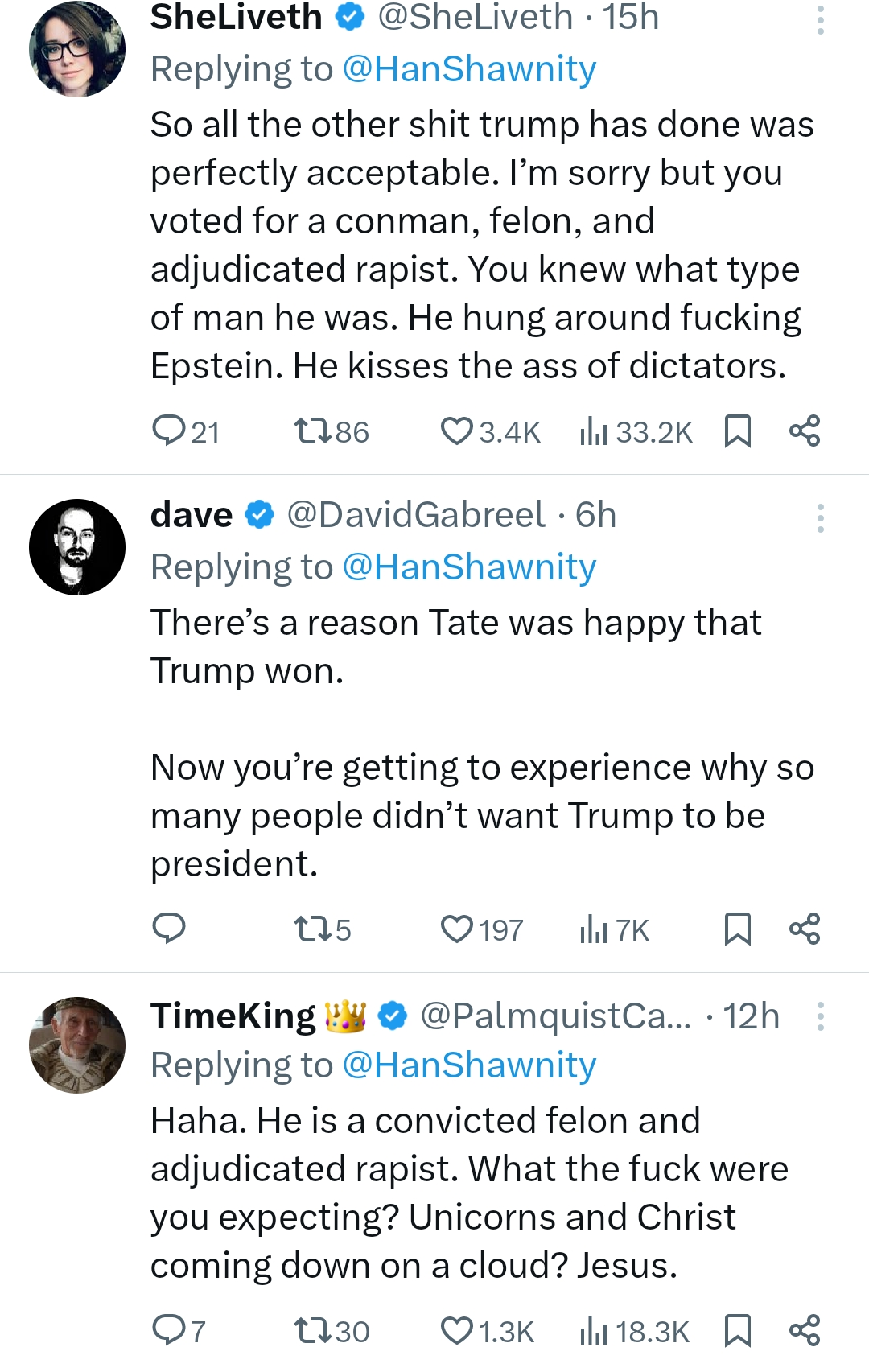Open replies on SheLiveth's tweet
The width and height of the screenshot is (869, 1372).
click(x=169, y=431)
